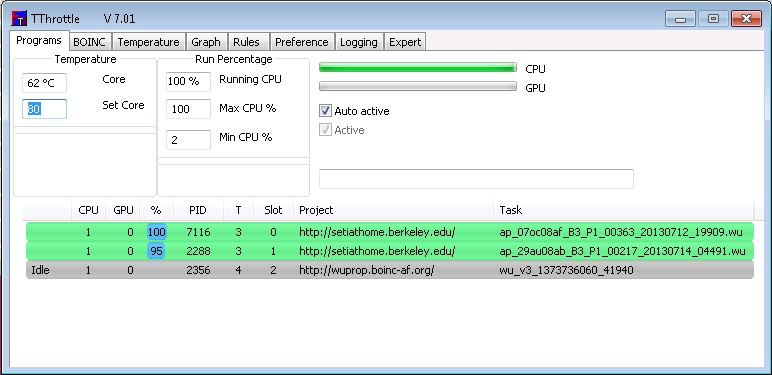
Task: Switch to the BOINC tab
Action: point(90,42)
